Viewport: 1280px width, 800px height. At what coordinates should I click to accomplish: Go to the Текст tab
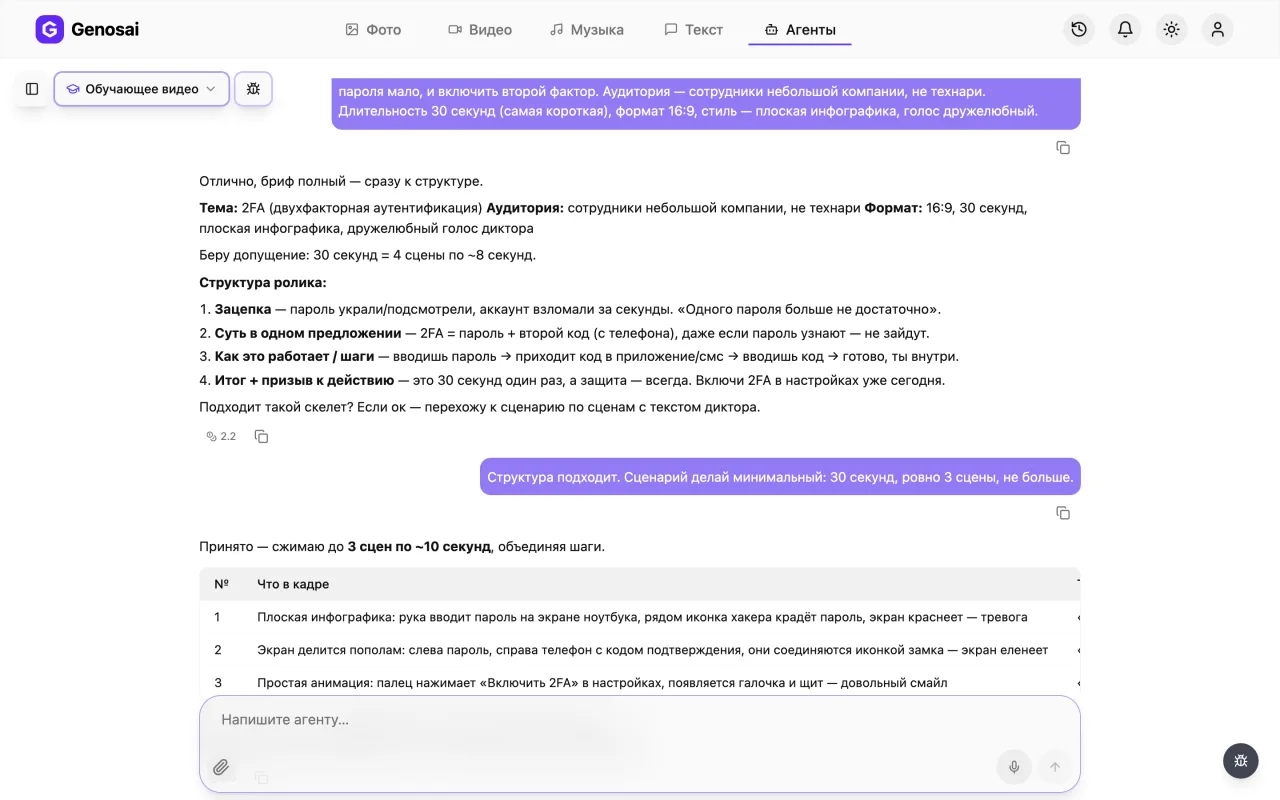tap(694, 30)
